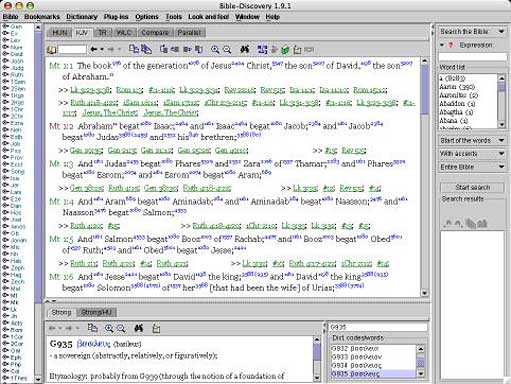Click the binoculars search icon in main toolbar
Viewport: 511px width, 384px height.
(245, 50)
